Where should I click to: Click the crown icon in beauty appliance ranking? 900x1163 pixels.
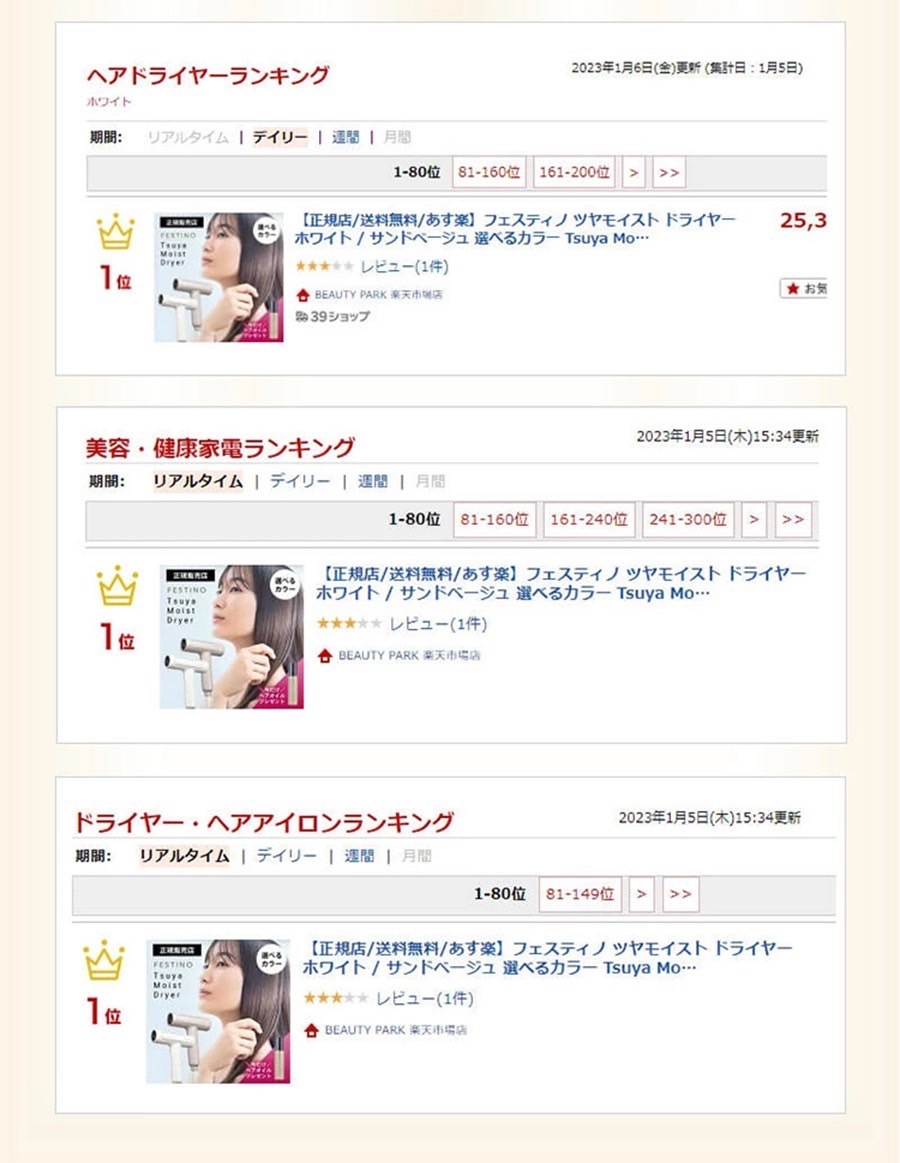click(x=117, y=586)
